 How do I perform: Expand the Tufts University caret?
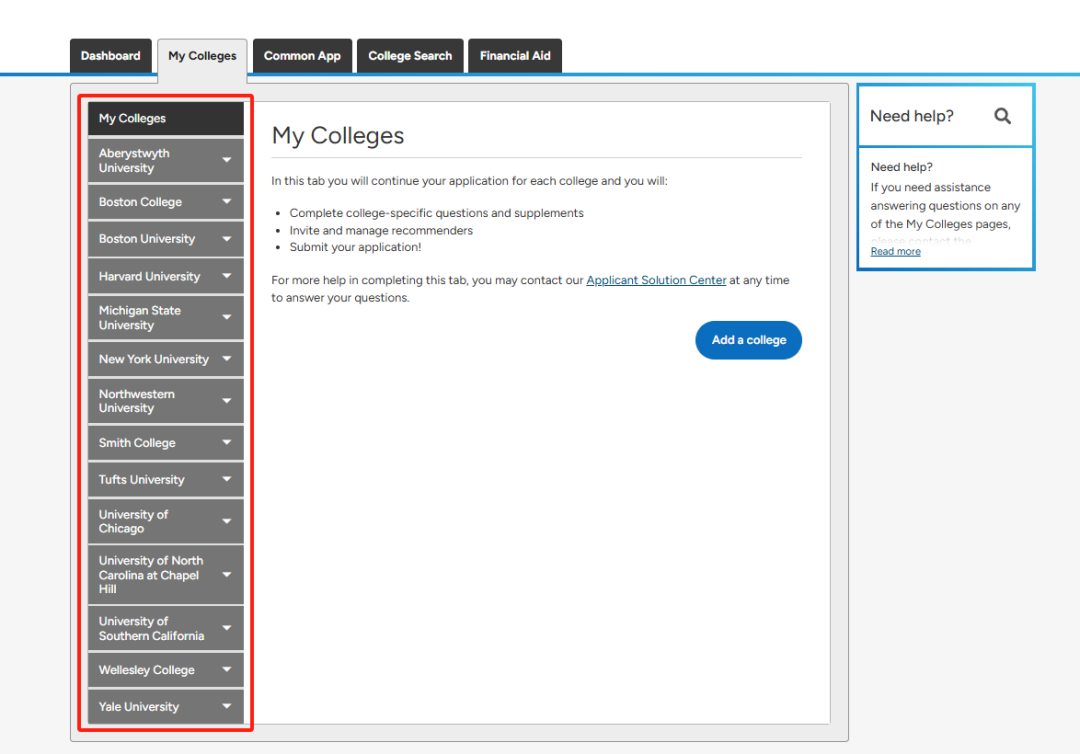(227, 480)
